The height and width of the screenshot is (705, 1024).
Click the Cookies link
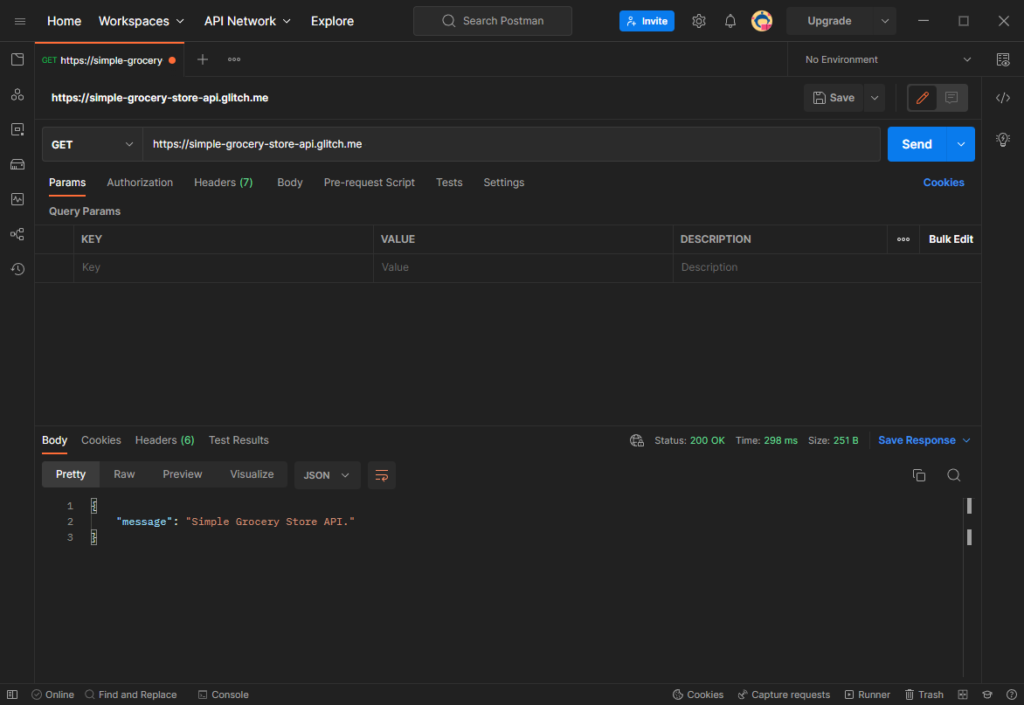point(943,182)
